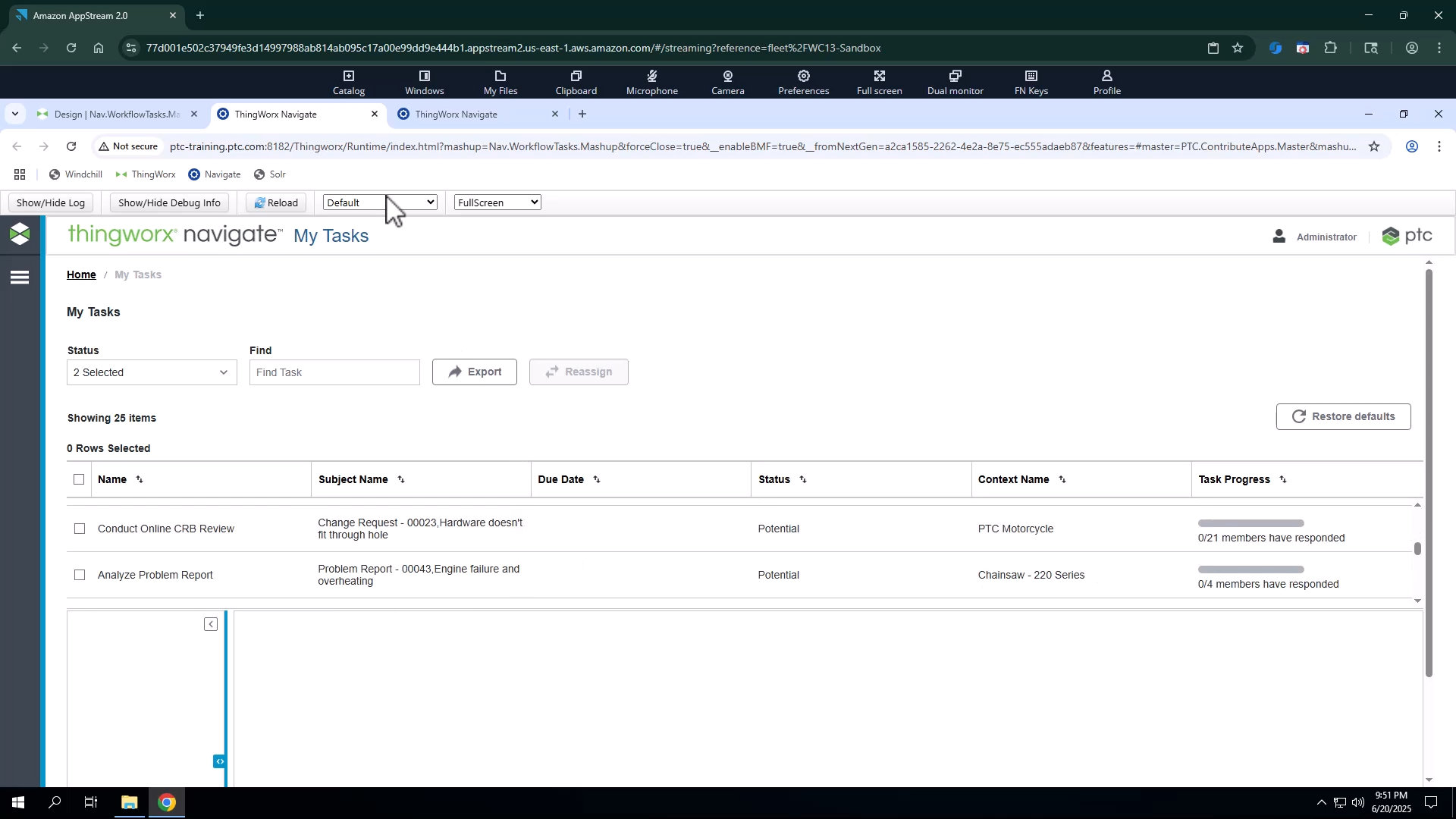Open My Files in AppStream
The height and width of the screenshot is (819, 1456).
click(500, 82)
